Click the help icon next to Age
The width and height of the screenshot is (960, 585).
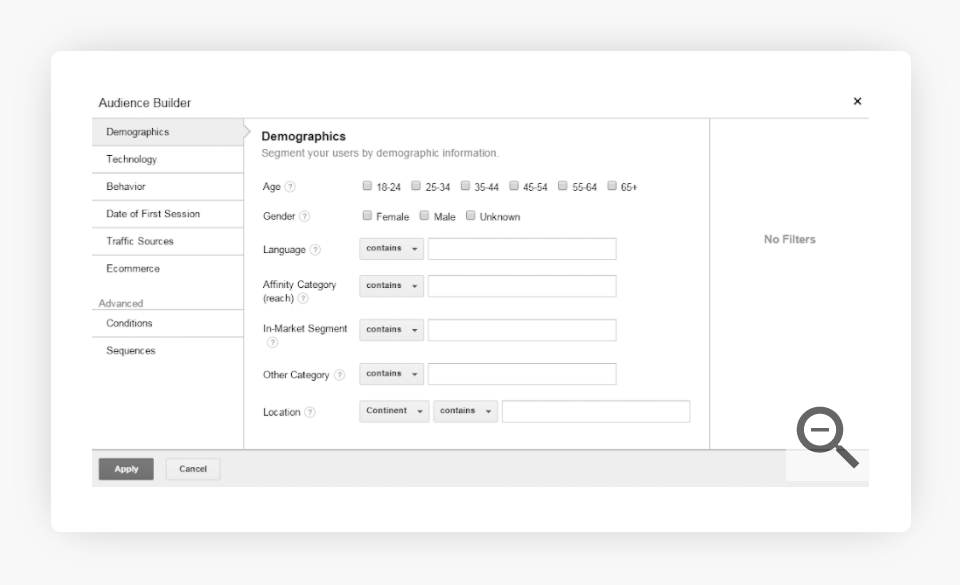point(290,187)
